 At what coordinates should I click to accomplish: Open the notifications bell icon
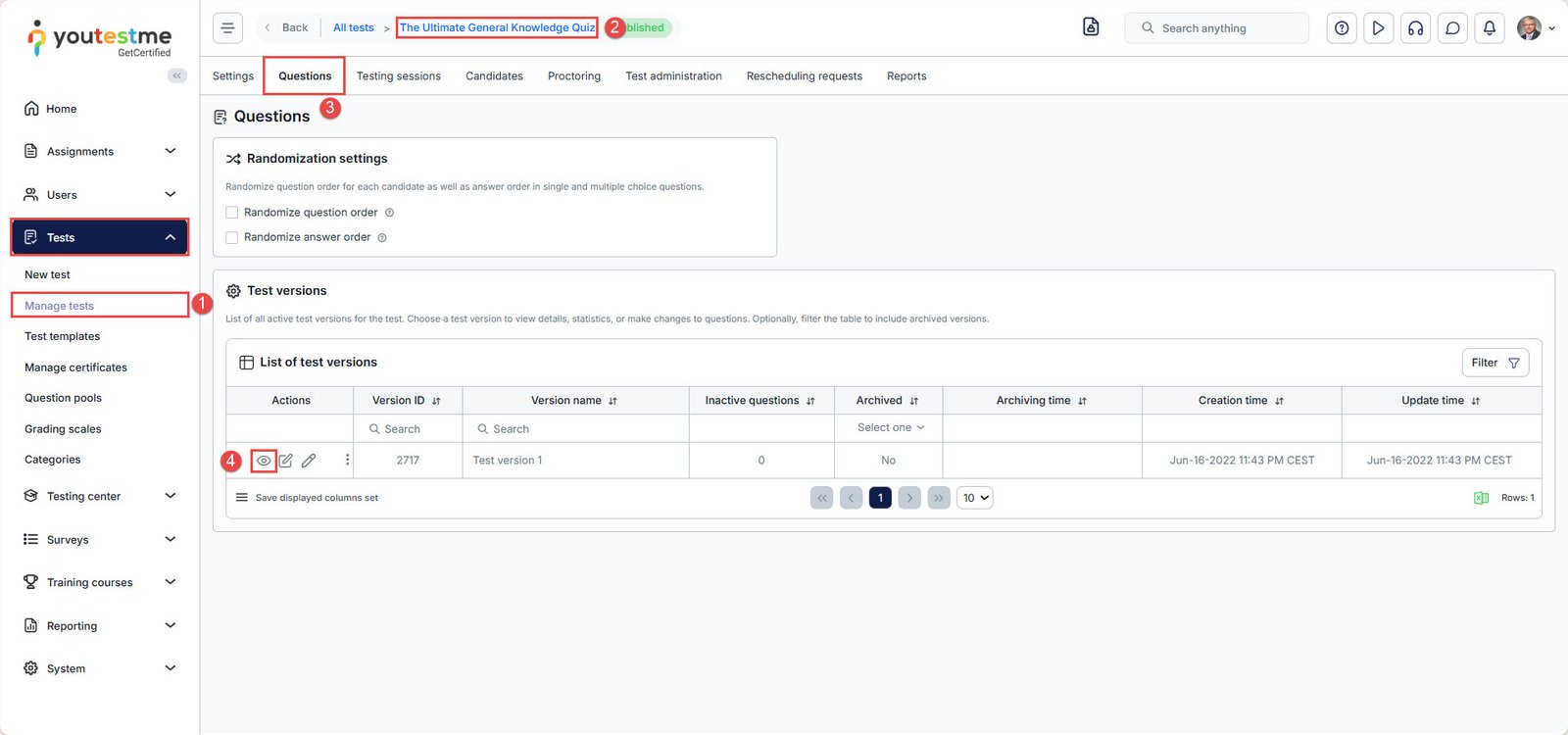[1489, 28]
